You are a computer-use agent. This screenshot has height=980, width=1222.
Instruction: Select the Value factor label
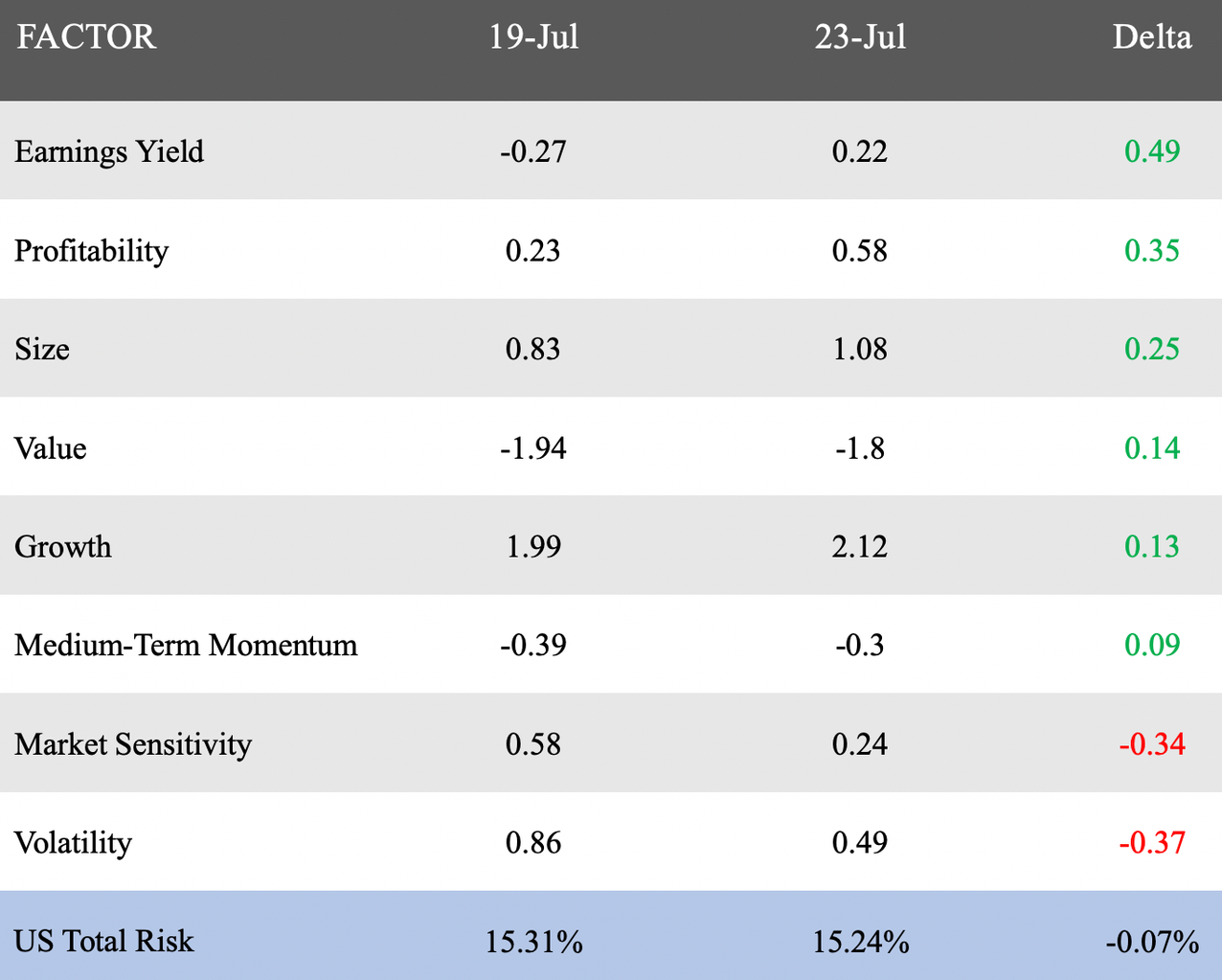point(51,448)
